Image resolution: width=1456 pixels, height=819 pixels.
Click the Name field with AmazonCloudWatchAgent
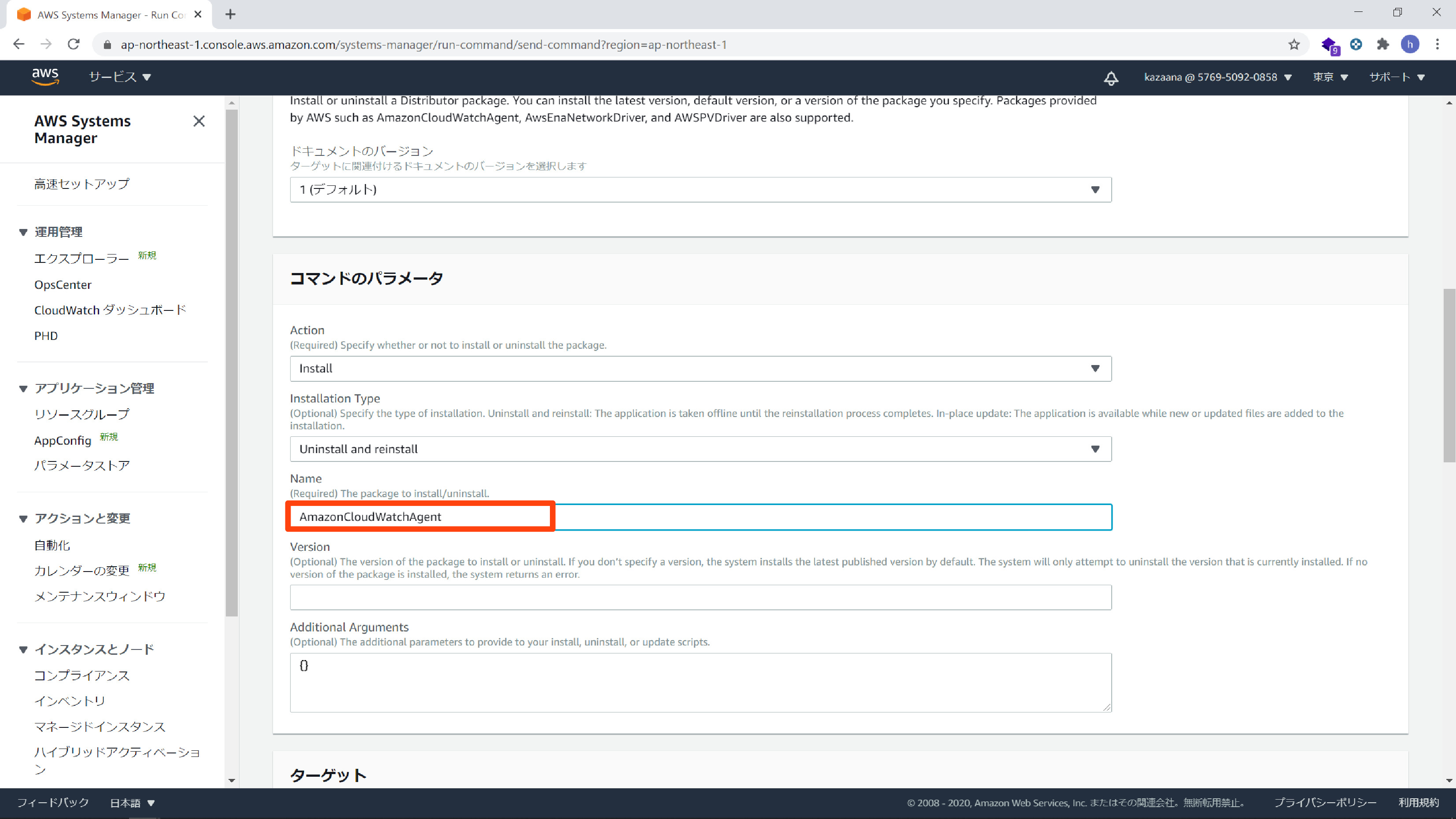point(700,516)
